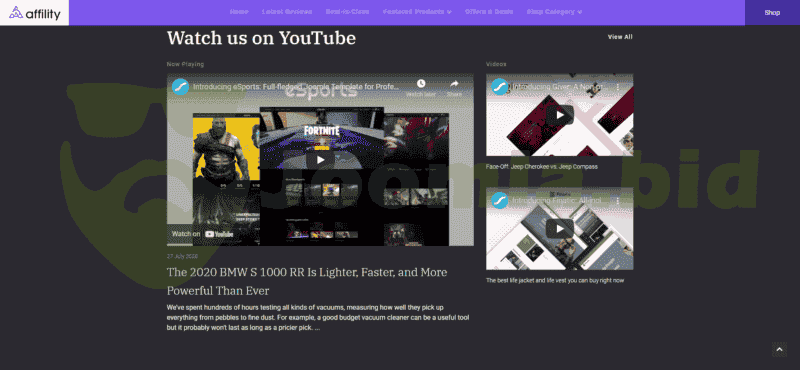Image resolution: width=800 pixels, height=370 pixels.
Task: Click the affility logo
Action: coord(34,12)
